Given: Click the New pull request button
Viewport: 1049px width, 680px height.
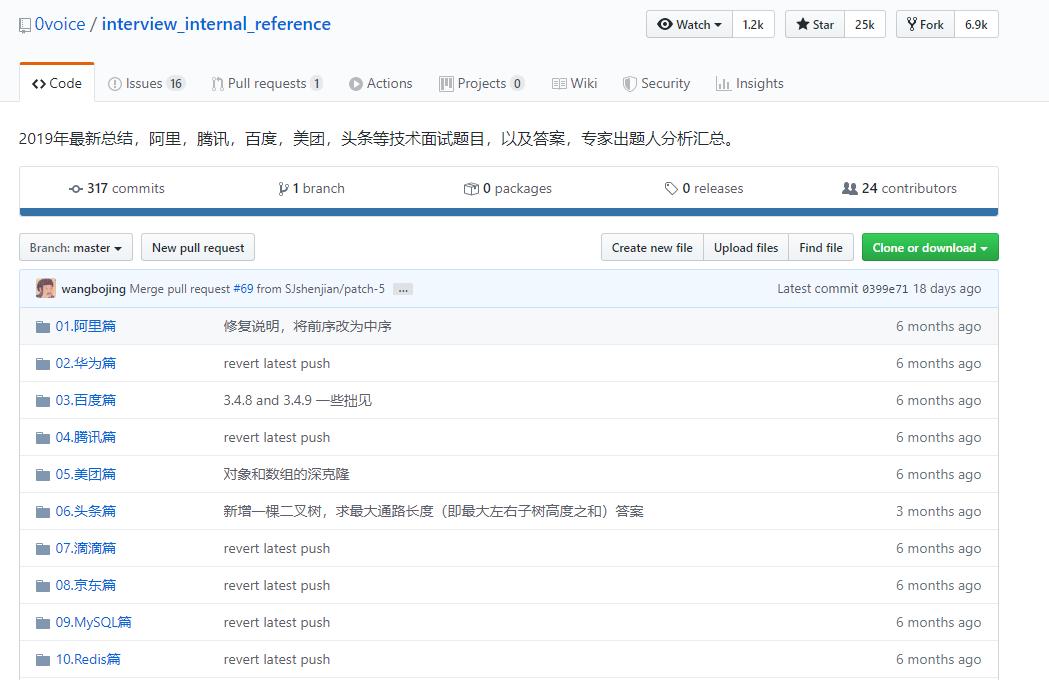Looking at the screenshot, I should (197, 247).
